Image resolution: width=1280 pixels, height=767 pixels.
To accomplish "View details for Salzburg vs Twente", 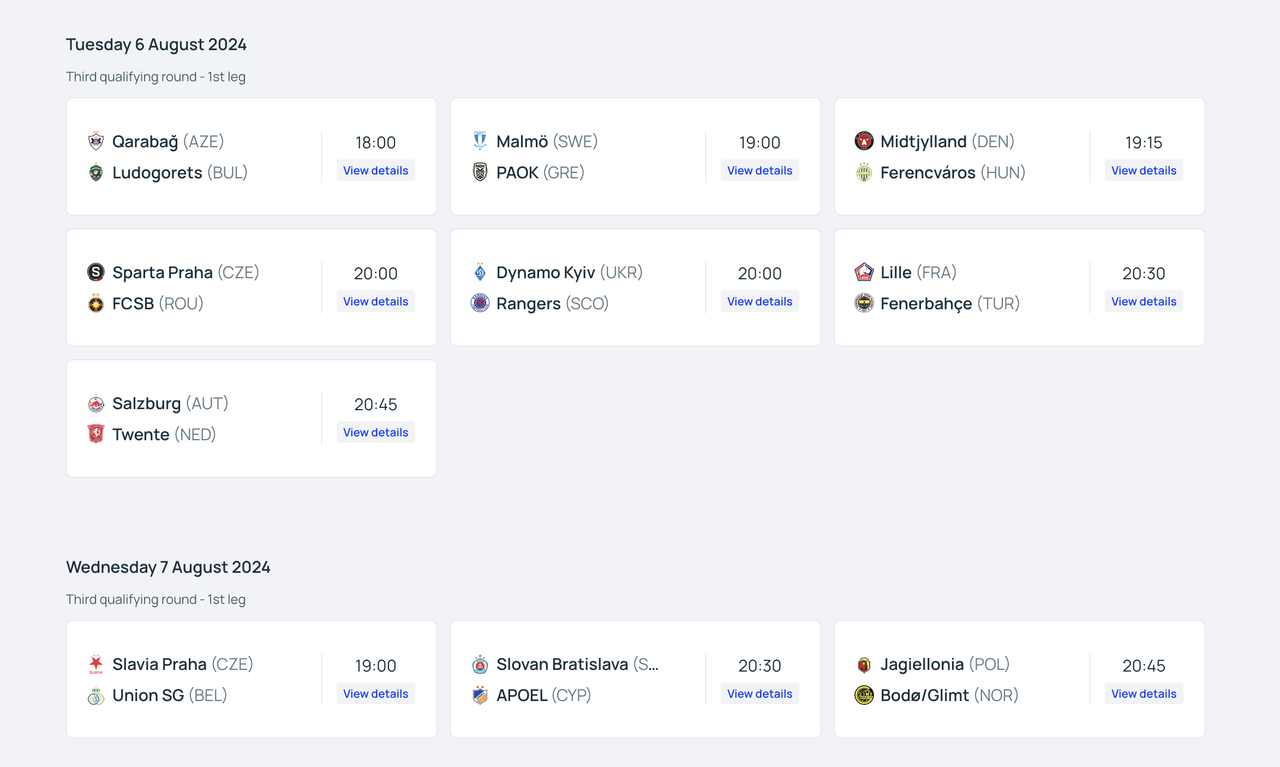I will (376, 433).
